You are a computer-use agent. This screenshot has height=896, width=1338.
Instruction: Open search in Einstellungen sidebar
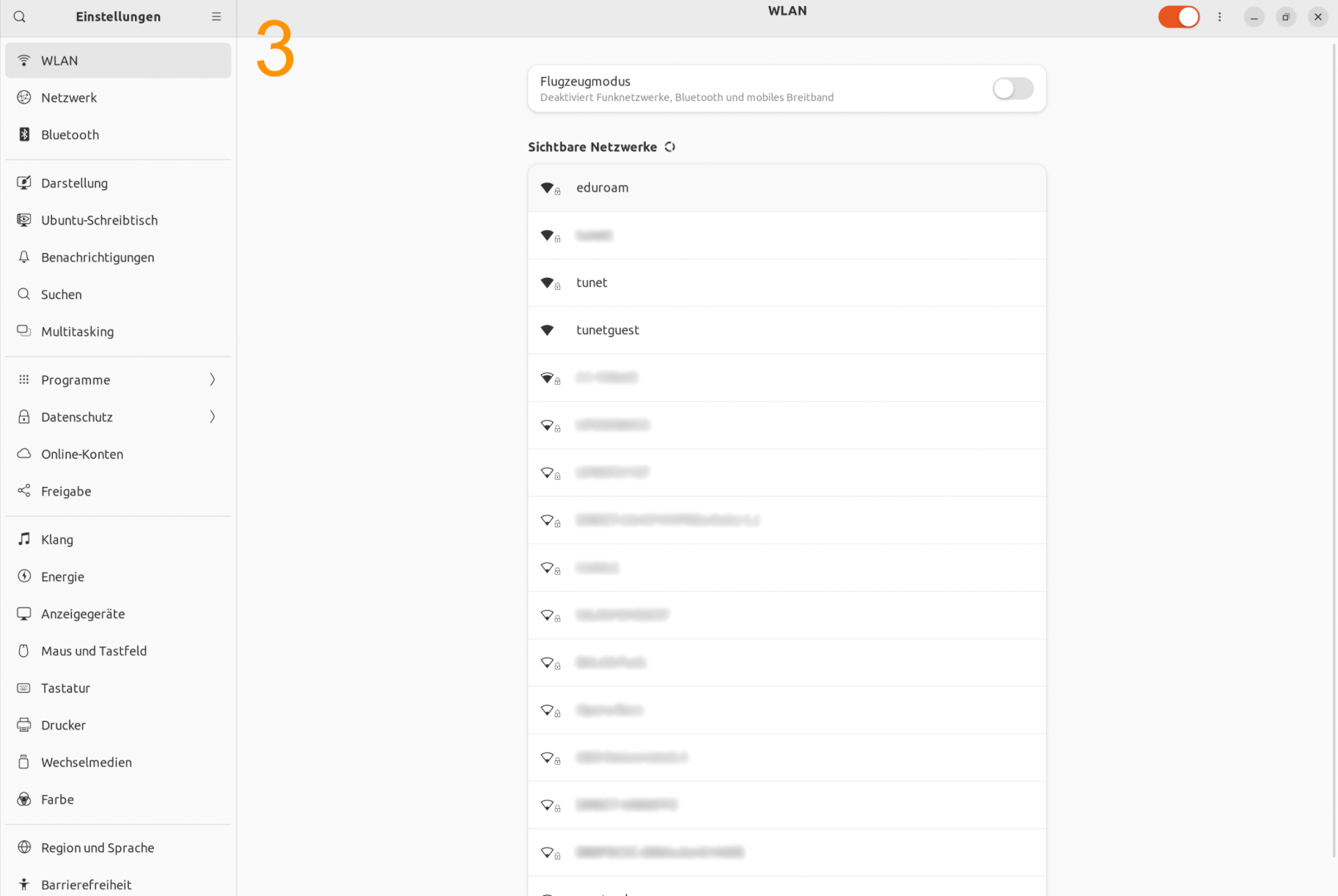coord(20,16)
